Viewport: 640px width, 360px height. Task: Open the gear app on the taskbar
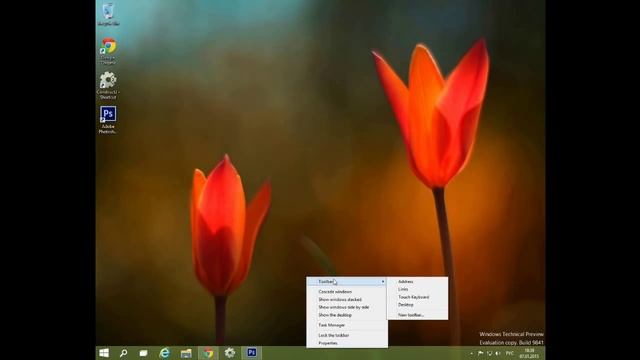(230, 353)
